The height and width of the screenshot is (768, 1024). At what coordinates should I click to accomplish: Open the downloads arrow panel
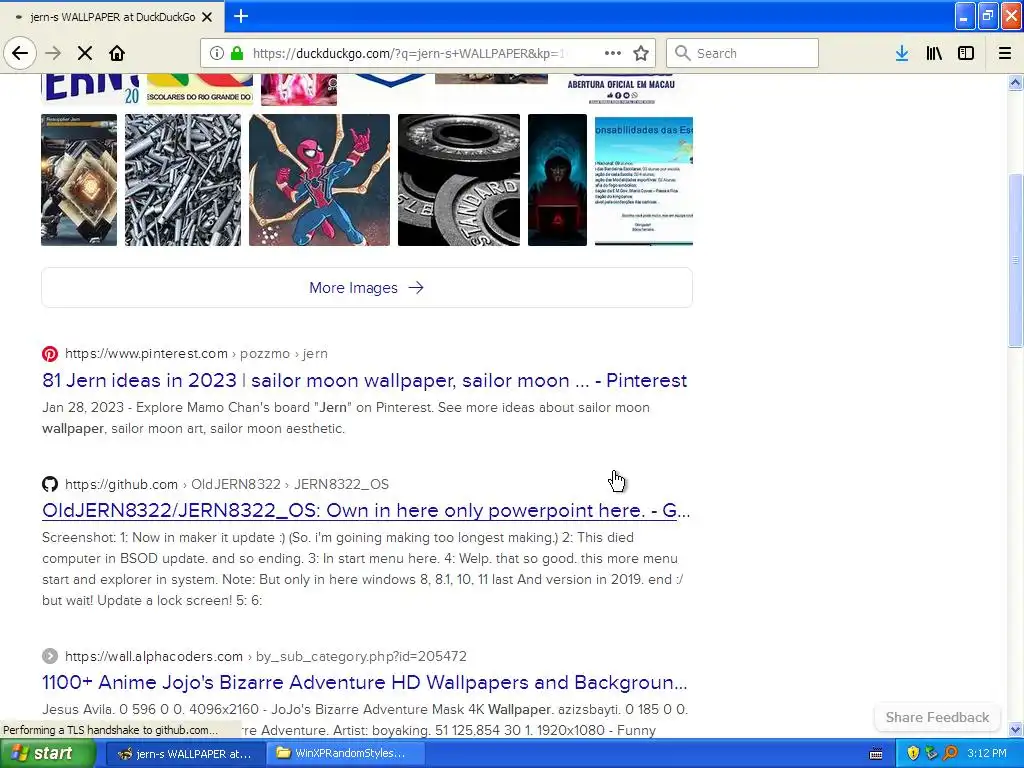[902, 53]
